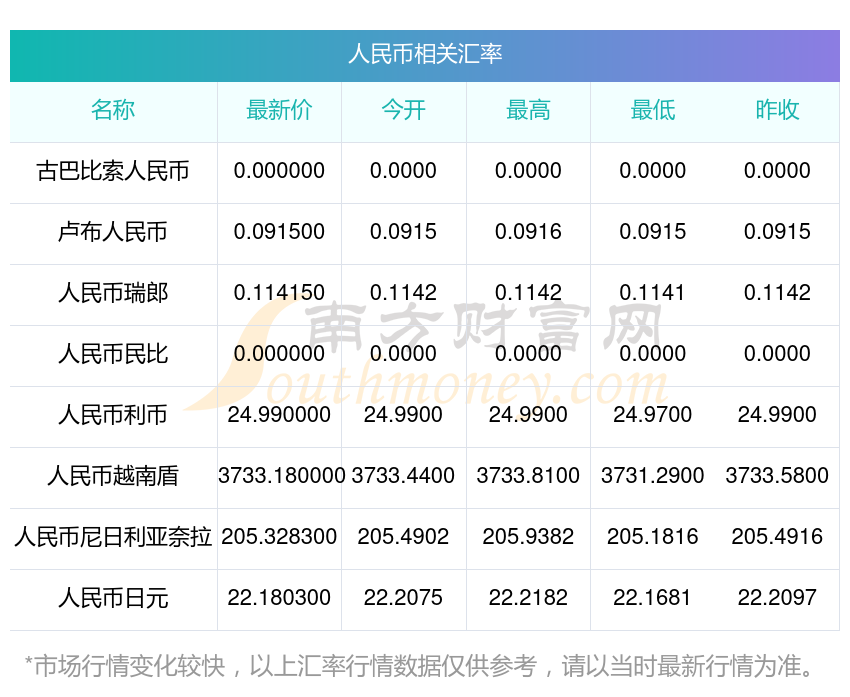Click the market disclaimer footnote text
The width and height of the screenshot is (850, 697).
click(x=420, y=665)
